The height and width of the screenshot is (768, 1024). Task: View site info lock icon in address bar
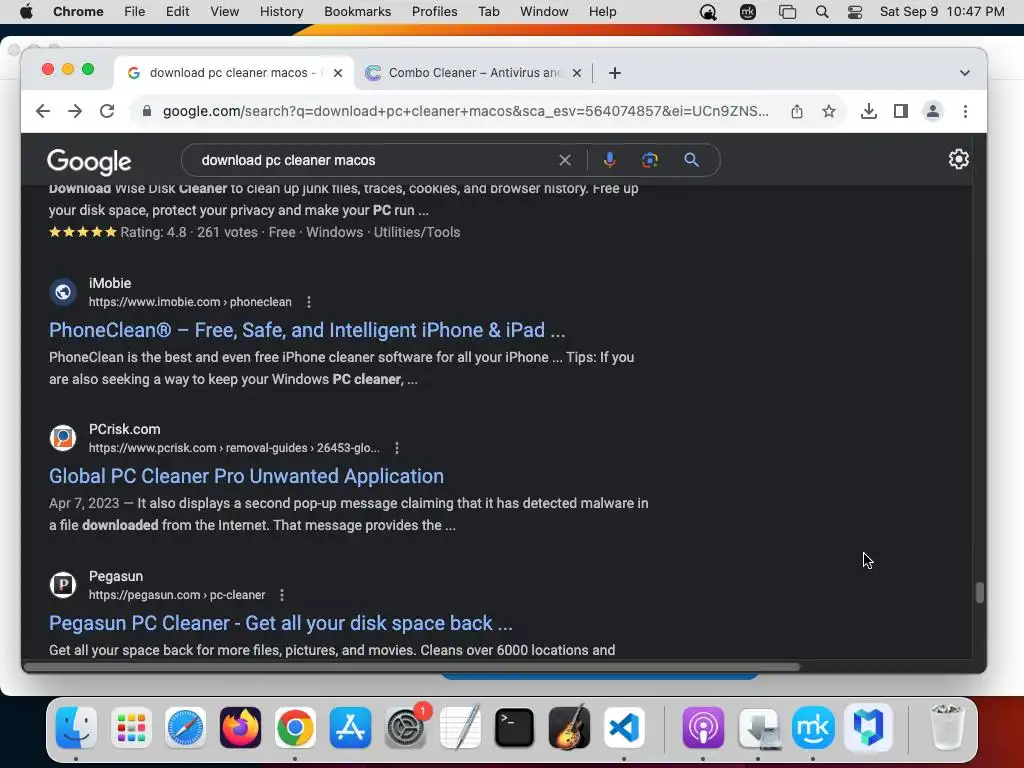click(x=147, y=111)
